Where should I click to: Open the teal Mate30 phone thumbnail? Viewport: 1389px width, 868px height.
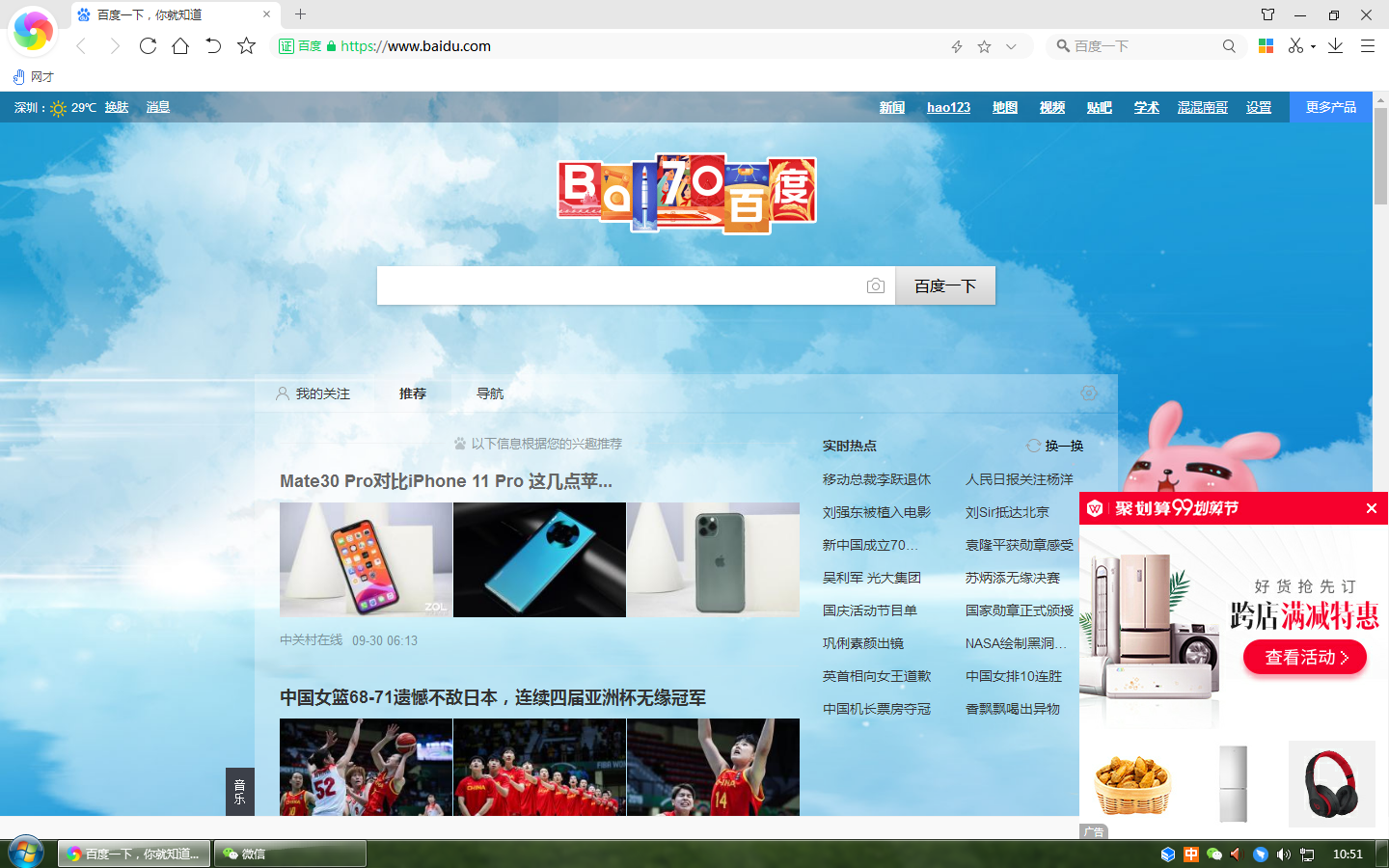click(539, 559)
